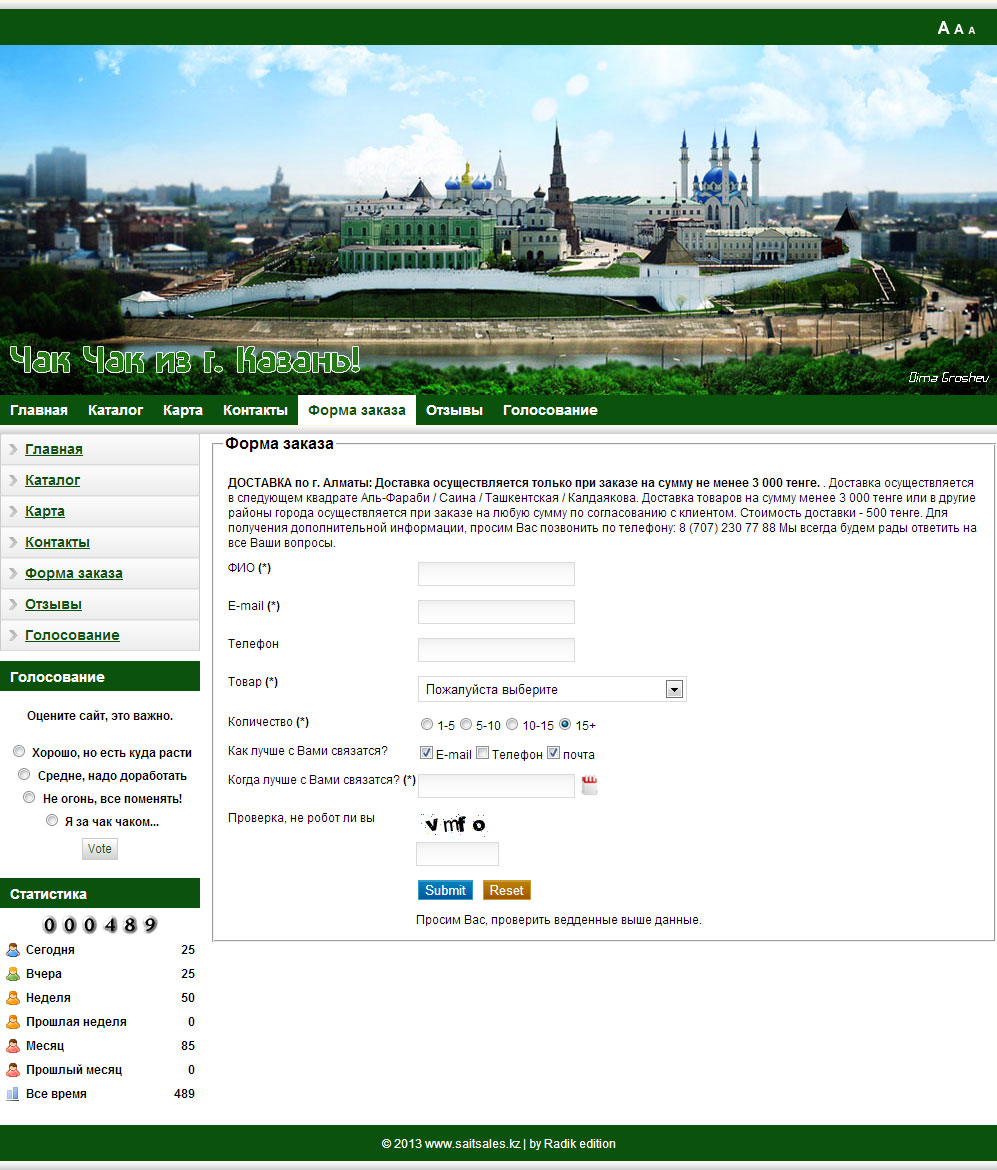Open the calendar date picker icon
The width and height of the screenshot is (997, 1170).
pos(589,785)
